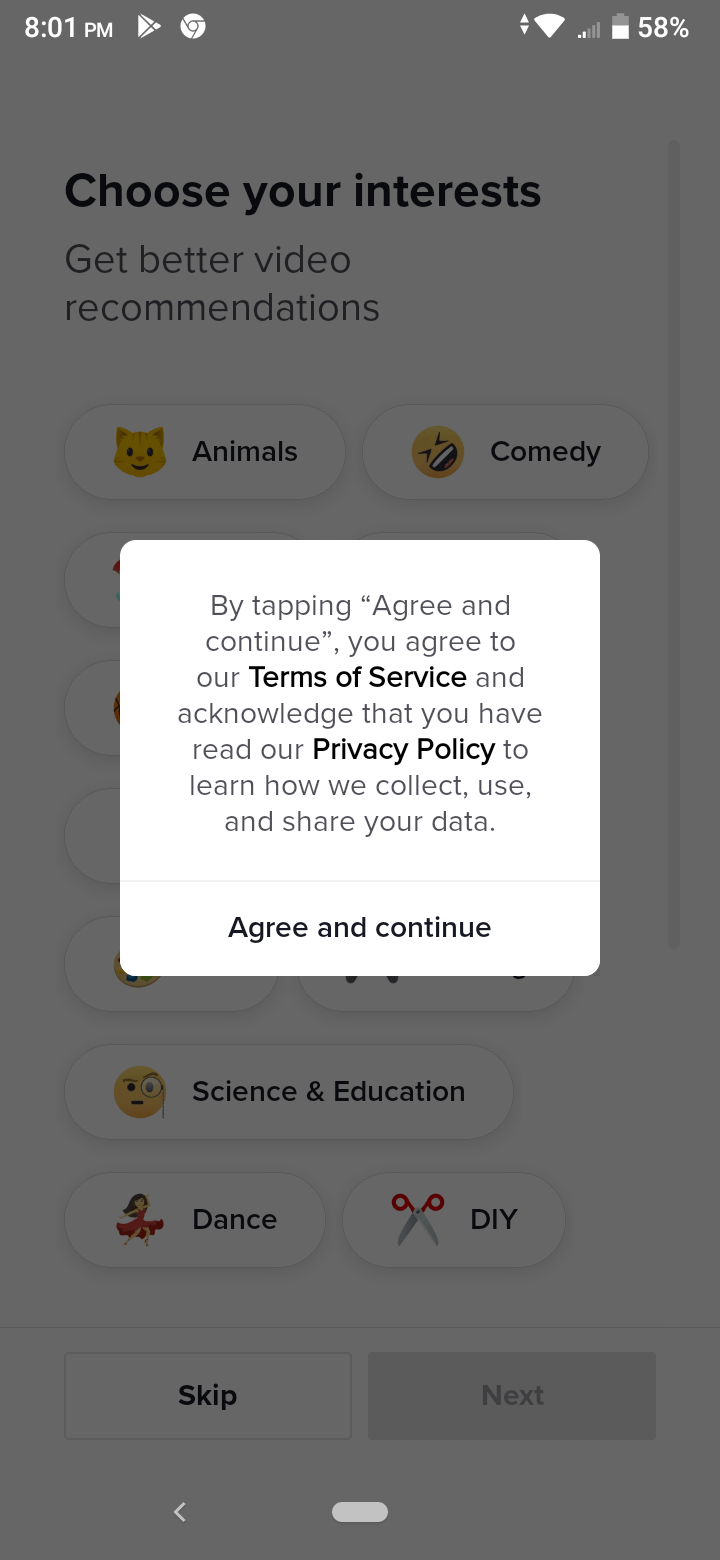Select the Animals interest chip
The height and width of the screenshot is (1560, 720).
tap(205, 452)
